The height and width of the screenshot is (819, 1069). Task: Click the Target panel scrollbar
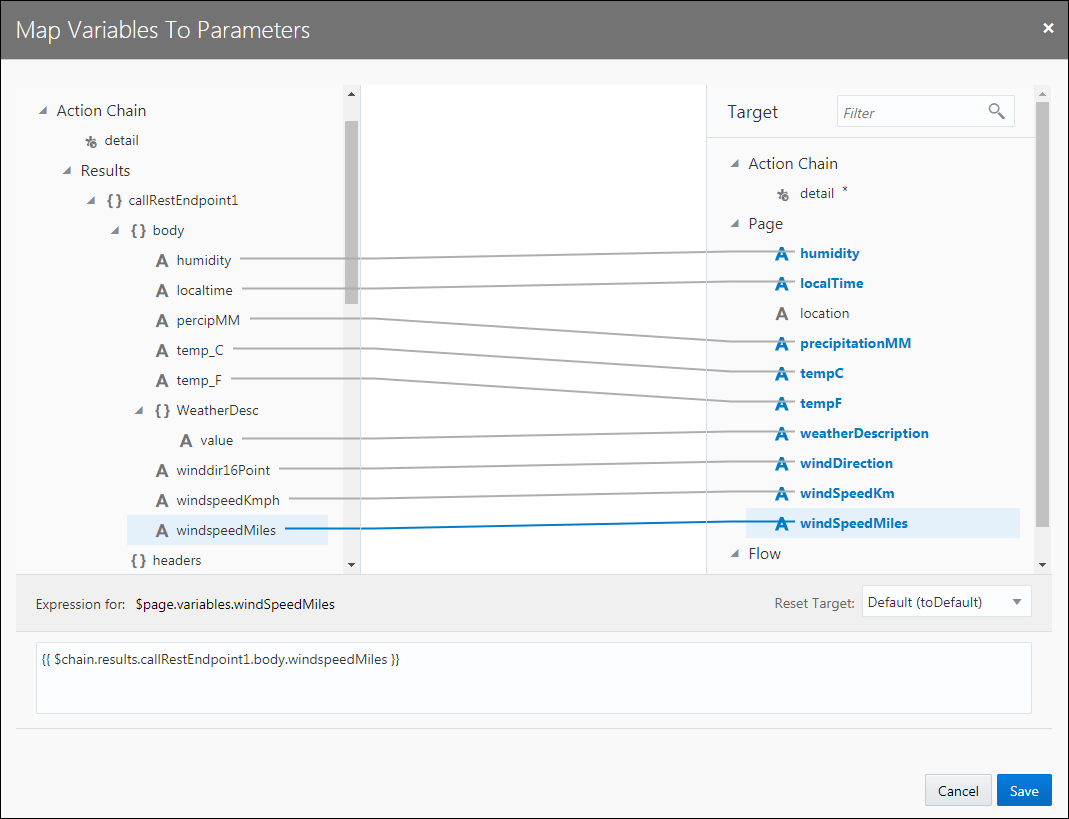tap(1042, 300)
